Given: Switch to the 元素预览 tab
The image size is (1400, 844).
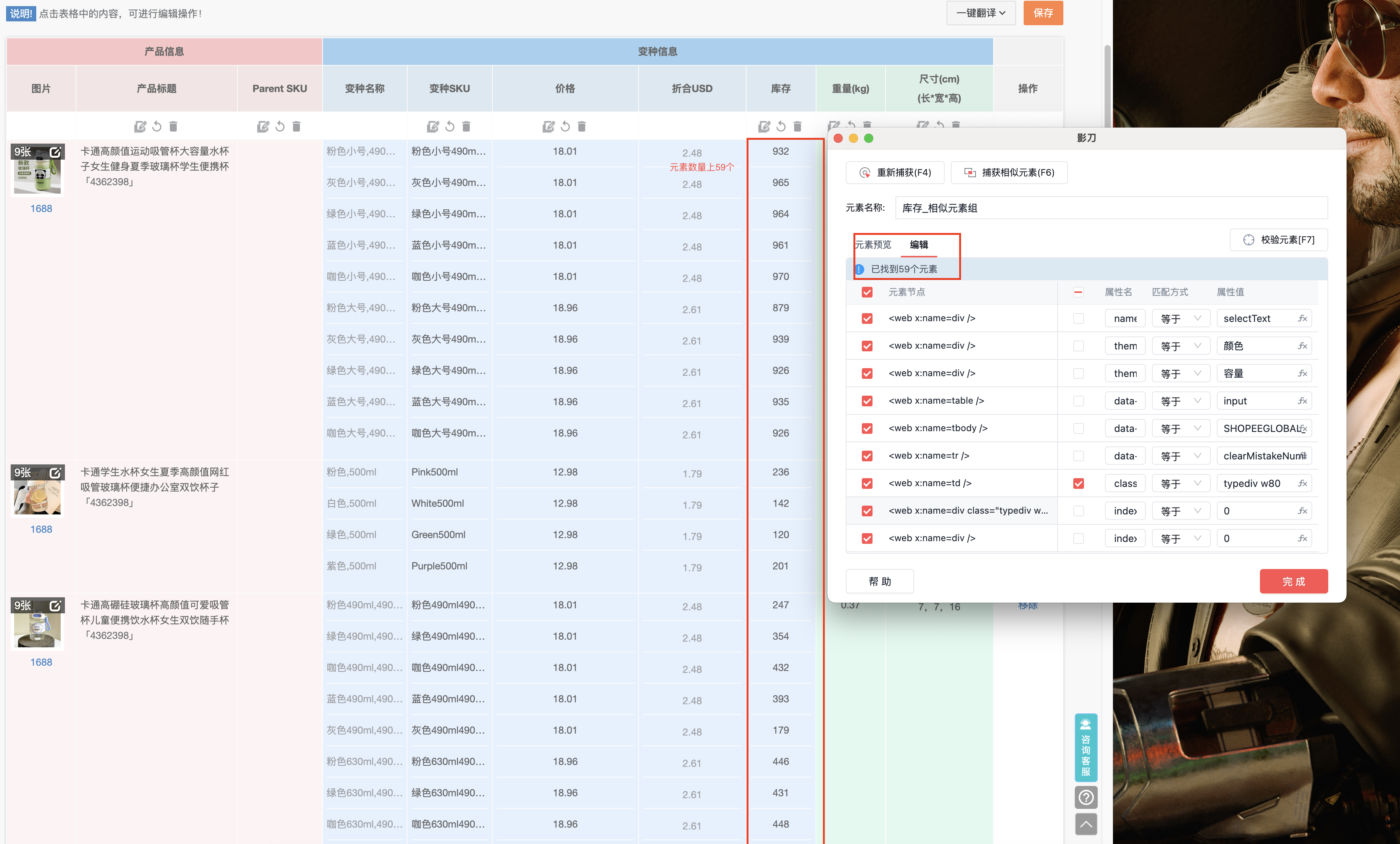Looking at the screenshot, I should coord(873,244).
